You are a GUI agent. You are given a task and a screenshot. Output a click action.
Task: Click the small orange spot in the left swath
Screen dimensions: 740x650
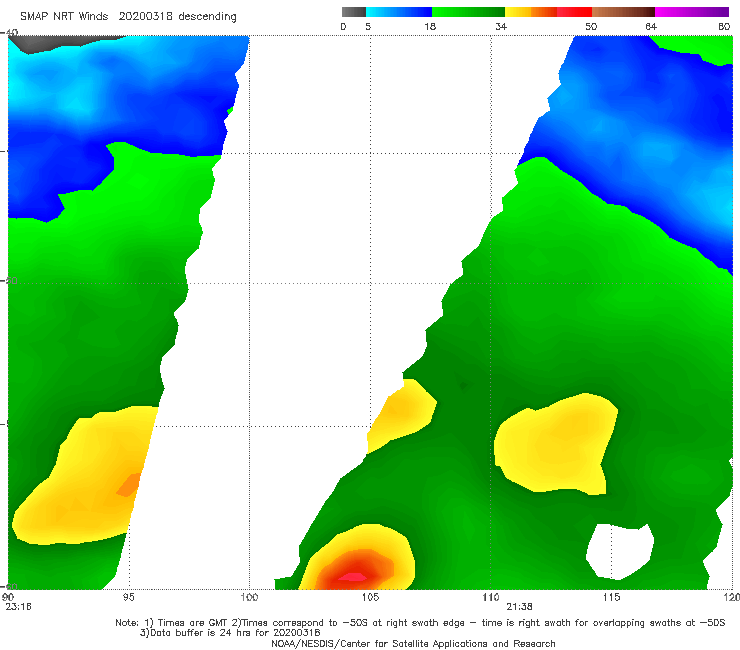tap(129, 485)
